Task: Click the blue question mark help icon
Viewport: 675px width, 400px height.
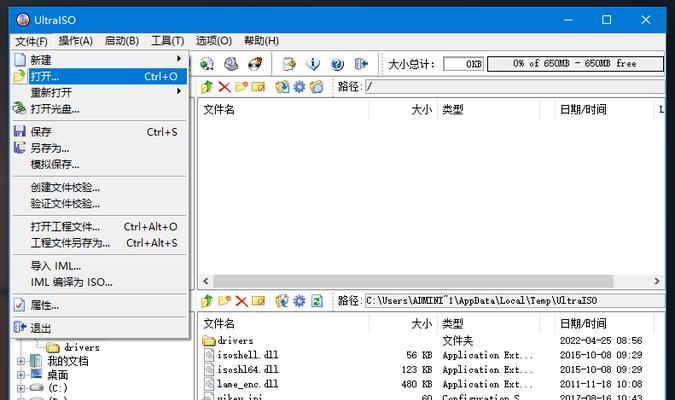Action: coord(337,64)
